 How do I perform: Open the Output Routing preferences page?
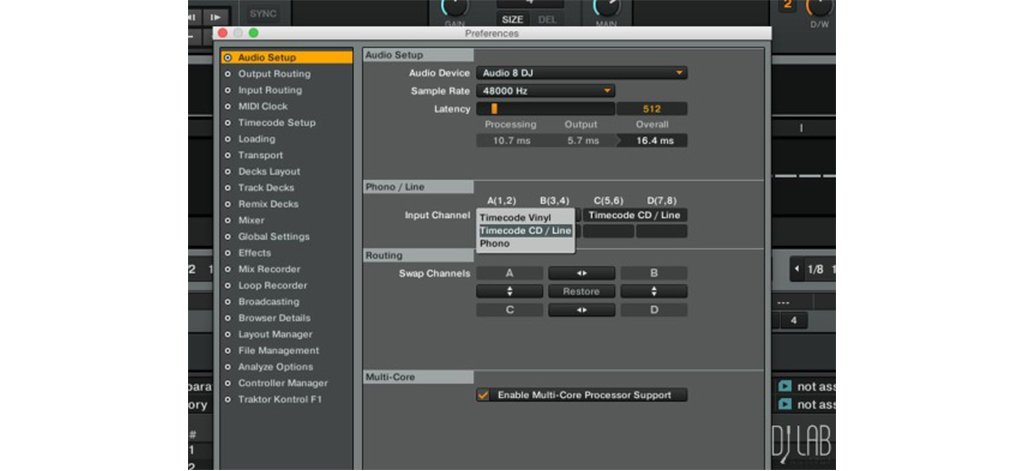click(x=274, y=74)
